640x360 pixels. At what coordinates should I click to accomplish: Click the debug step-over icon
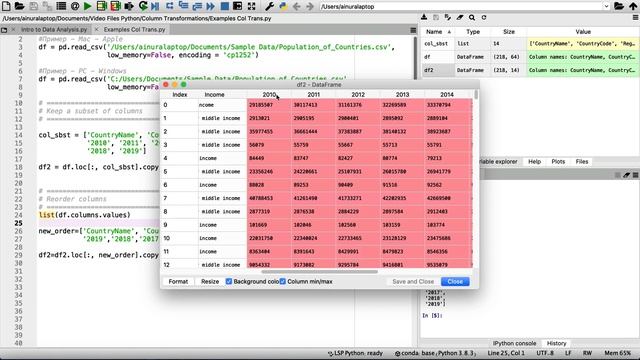point(170,6)
